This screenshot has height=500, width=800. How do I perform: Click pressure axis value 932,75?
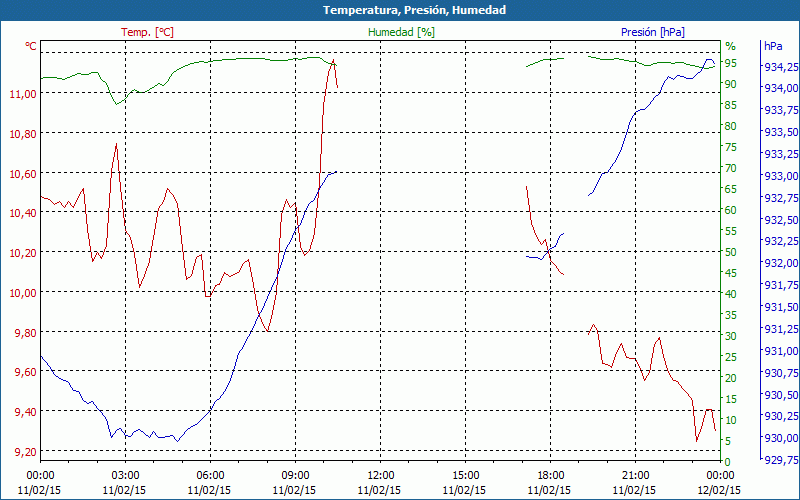(x=781, y=198)
